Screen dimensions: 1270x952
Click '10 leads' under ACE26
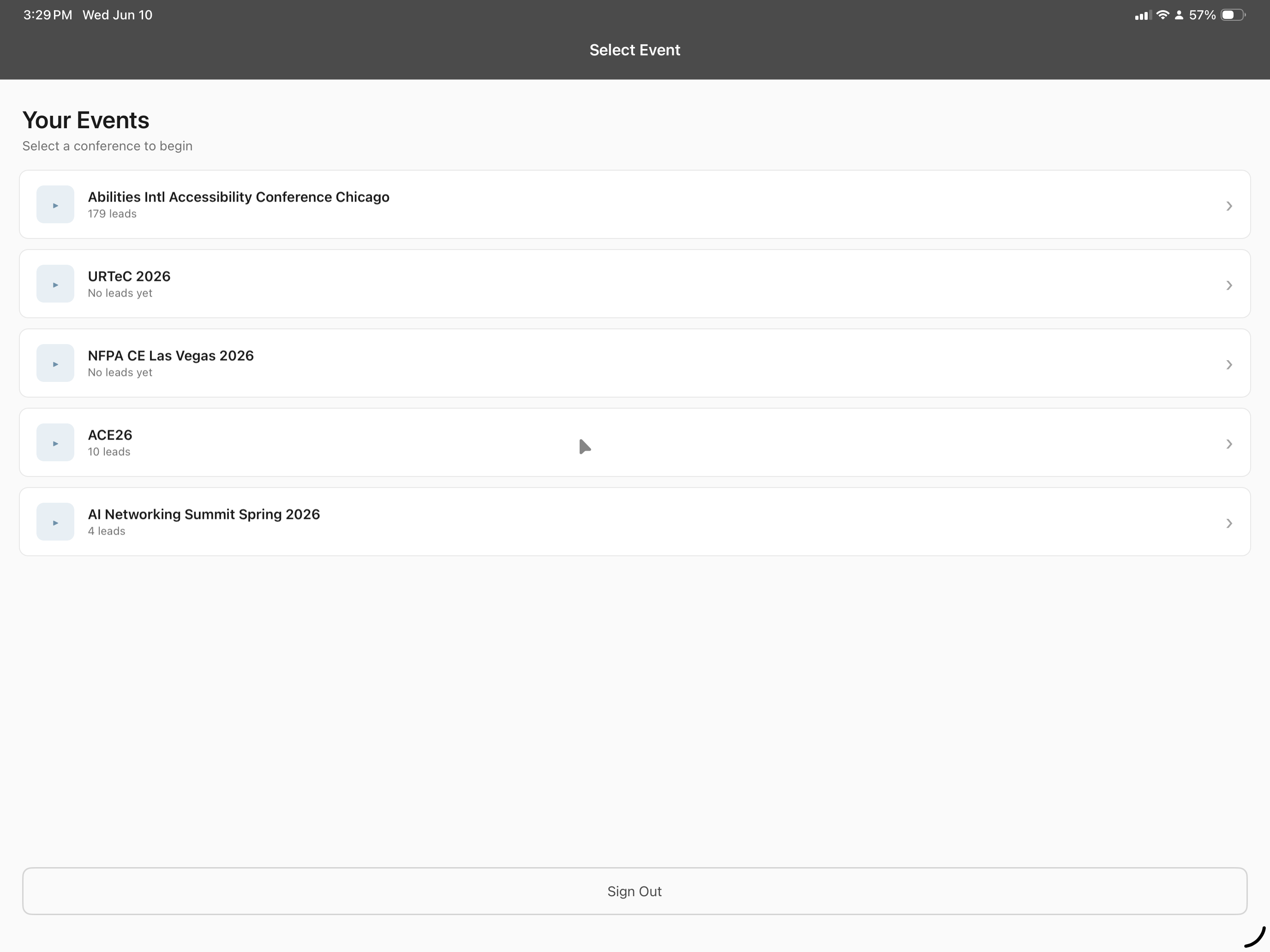108,452
